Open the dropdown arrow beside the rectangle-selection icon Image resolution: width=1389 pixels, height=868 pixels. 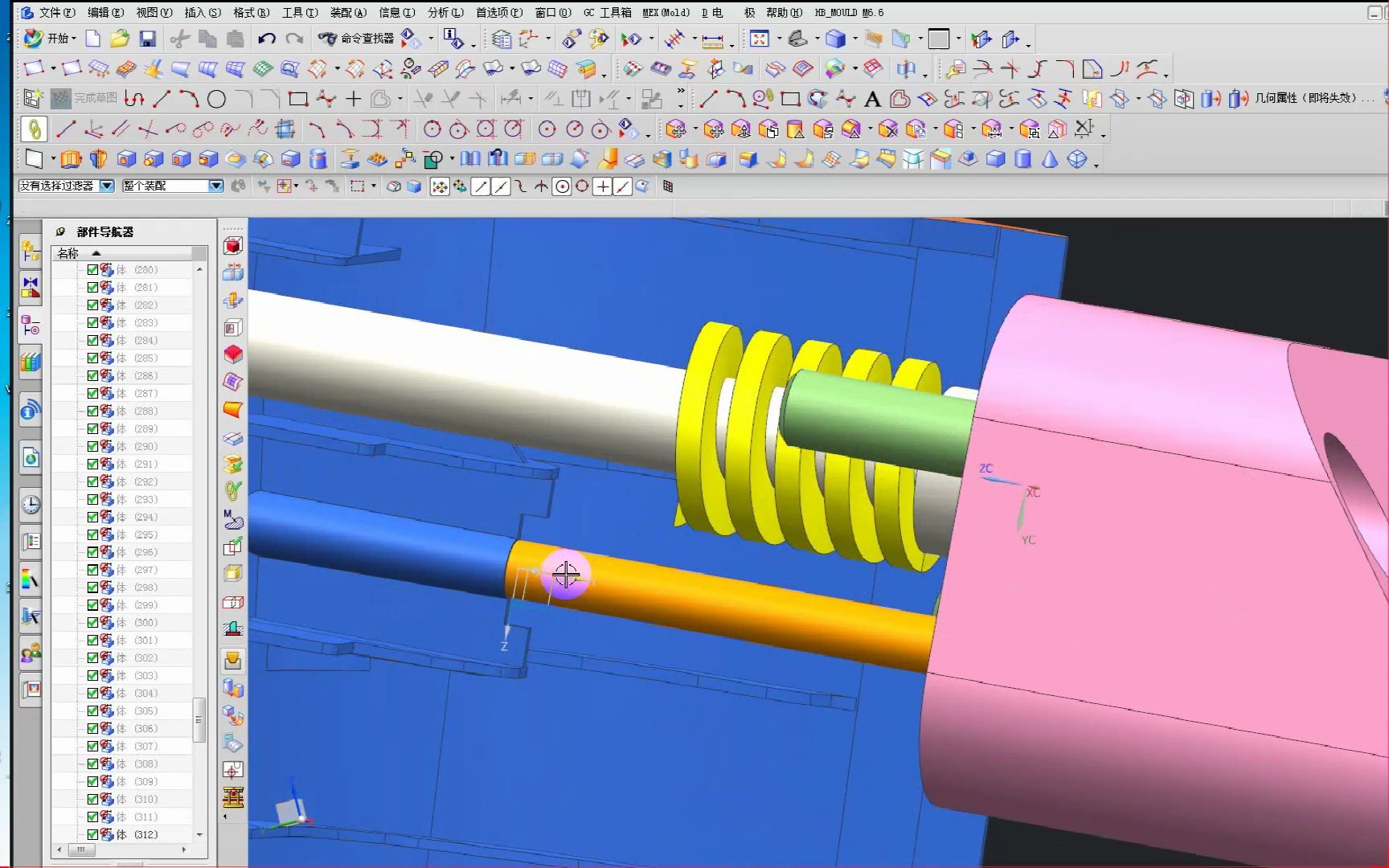(x=373, y=186)
